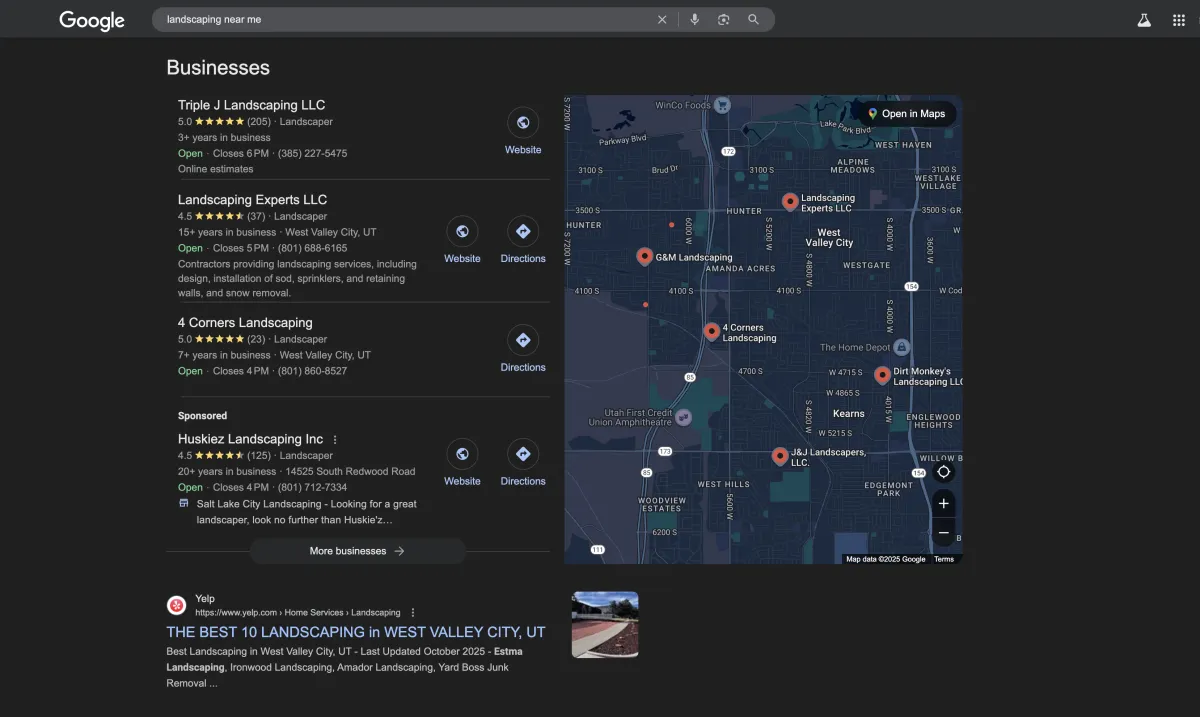Click the Yelp result thumbnail image
Viewport: 1200px width, 717px height.
605,624
